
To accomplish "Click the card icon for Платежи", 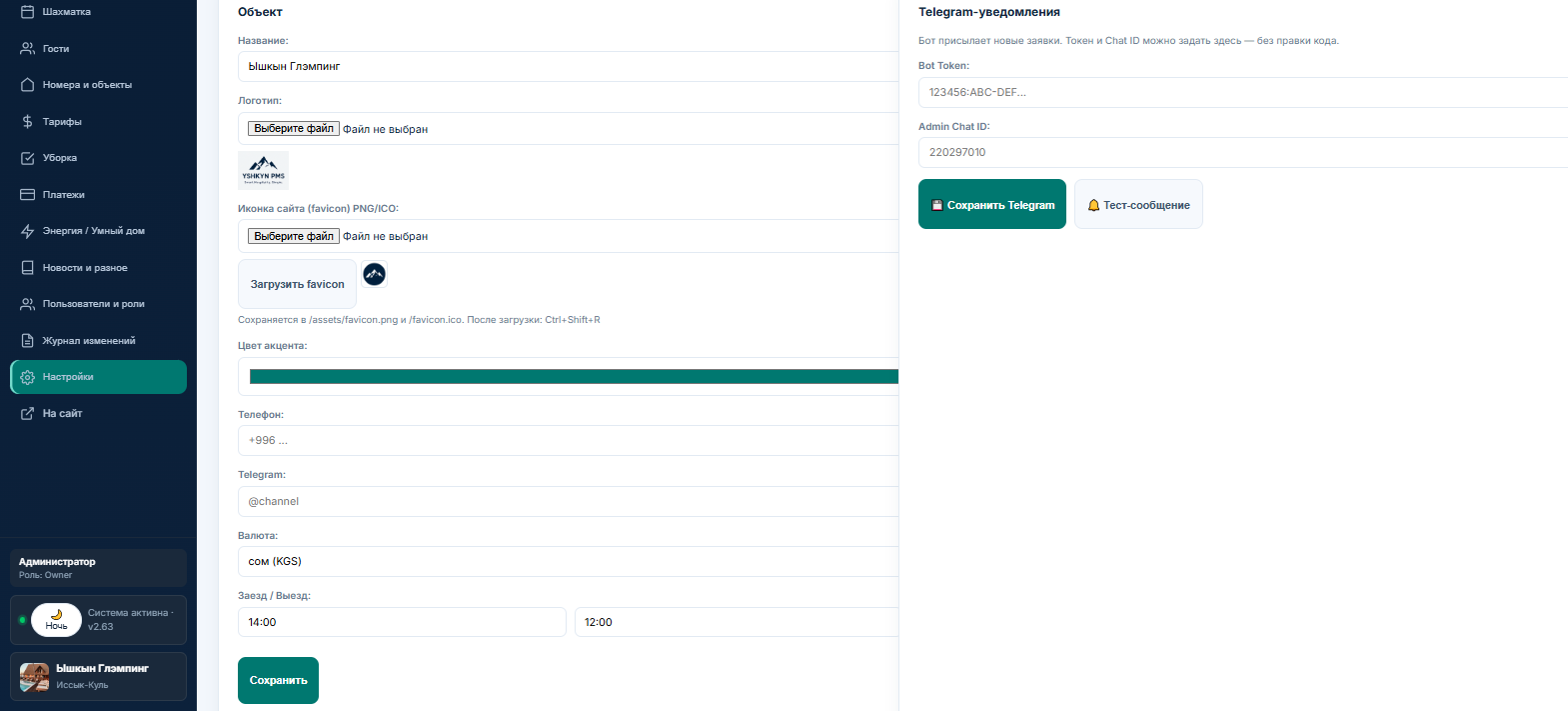I will [x=28, y=194].
